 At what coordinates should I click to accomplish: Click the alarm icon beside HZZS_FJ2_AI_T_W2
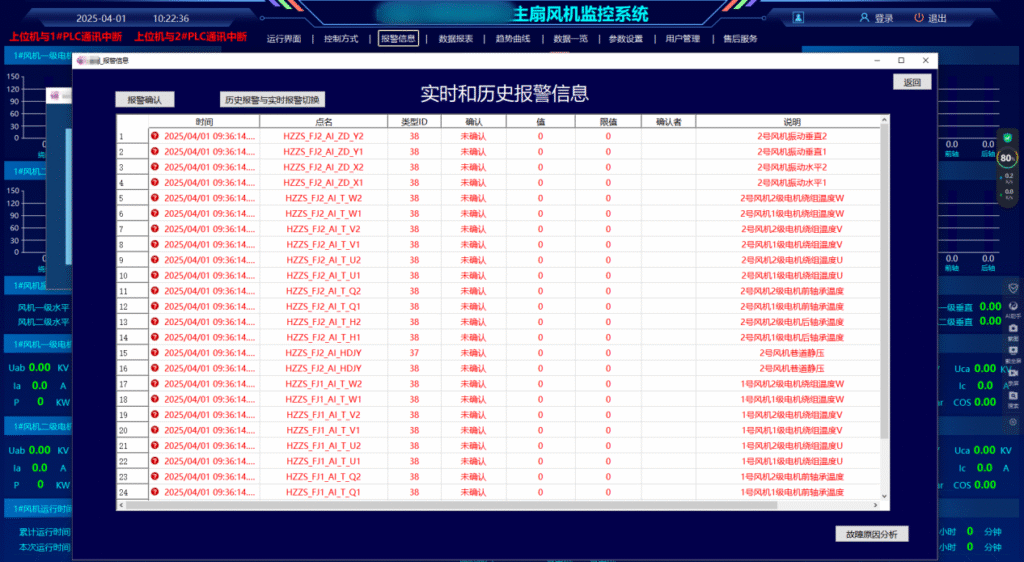155,198
